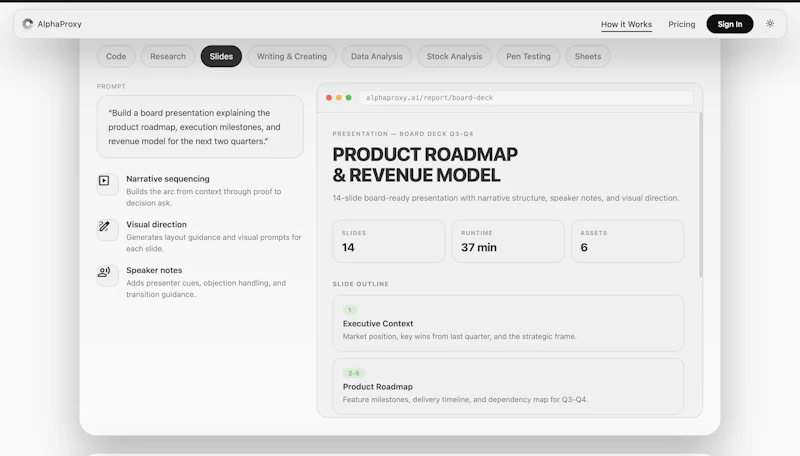800x456 pixels.
Task: Click the red window dot in preview
Action: pyautogui.click(x=329, y=97)
